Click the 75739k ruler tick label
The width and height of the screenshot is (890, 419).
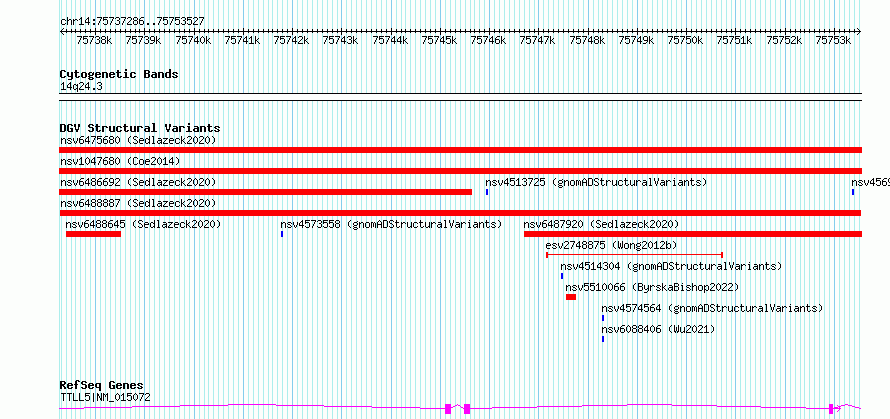pyautogui.click(x=144, y=40)
